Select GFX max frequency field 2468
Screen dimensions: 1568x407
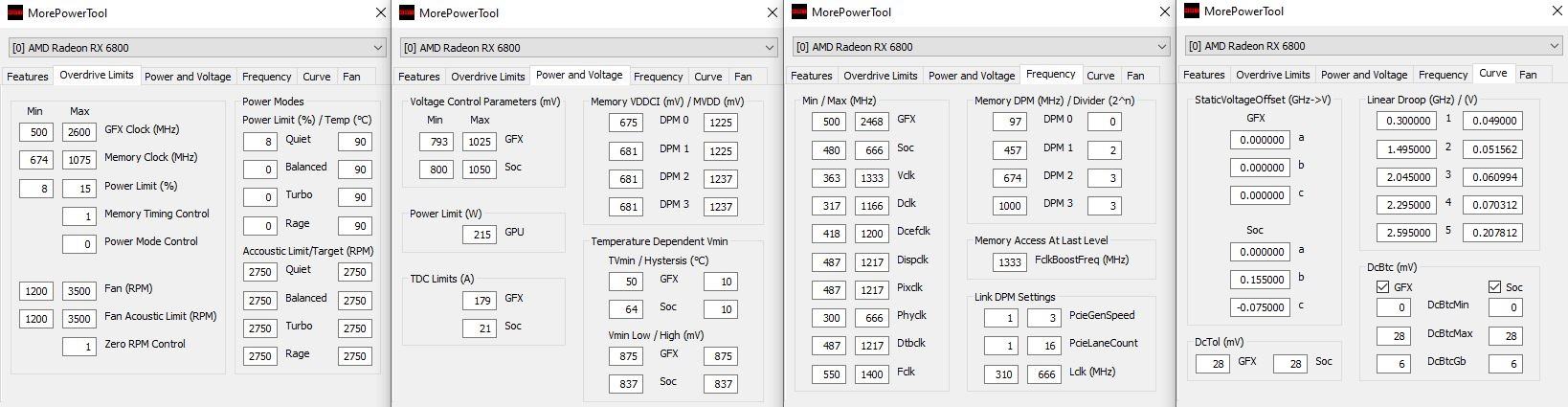(x=872, y=122)
